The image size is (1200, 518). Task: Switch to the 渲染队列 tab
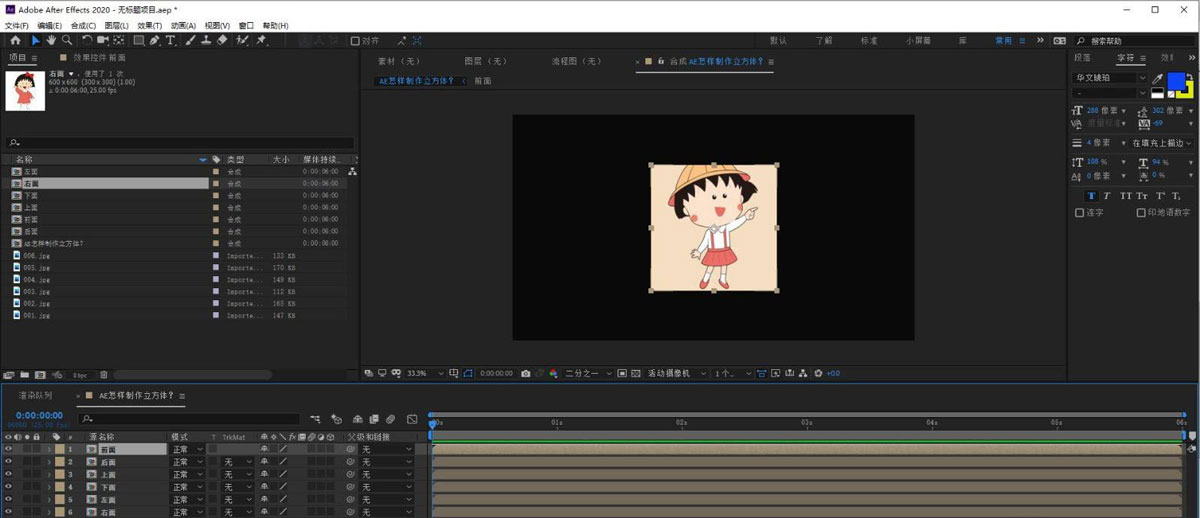(35, 396)
